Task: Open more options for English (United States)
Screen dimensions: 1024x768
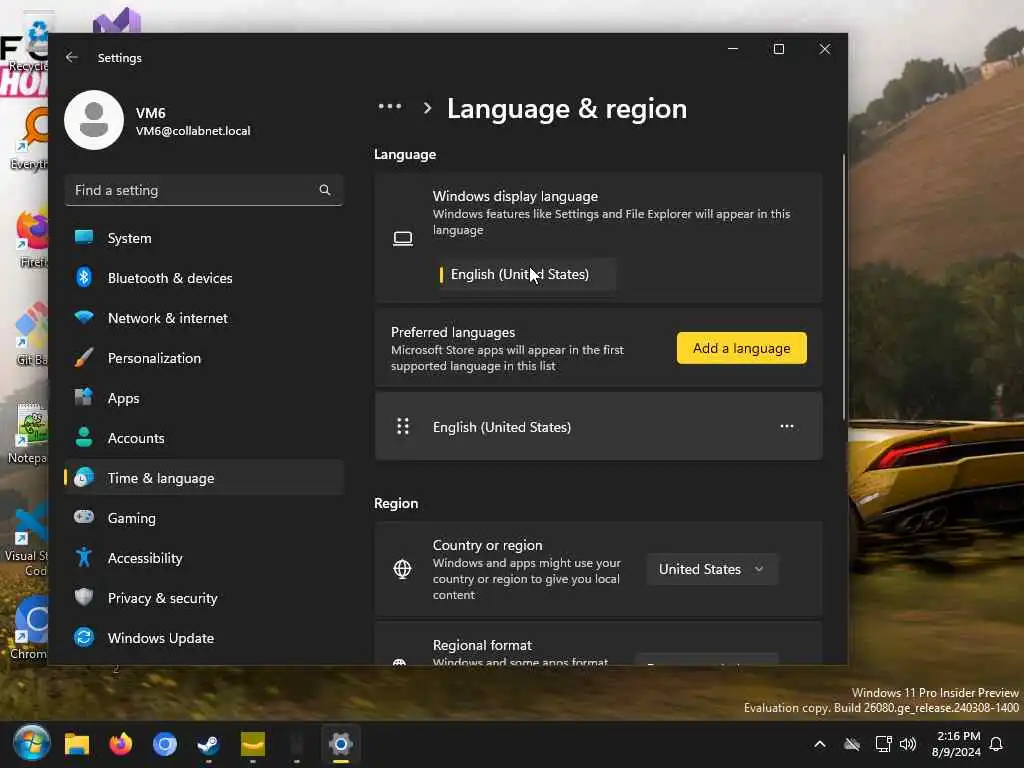Action: click(787, 426)
